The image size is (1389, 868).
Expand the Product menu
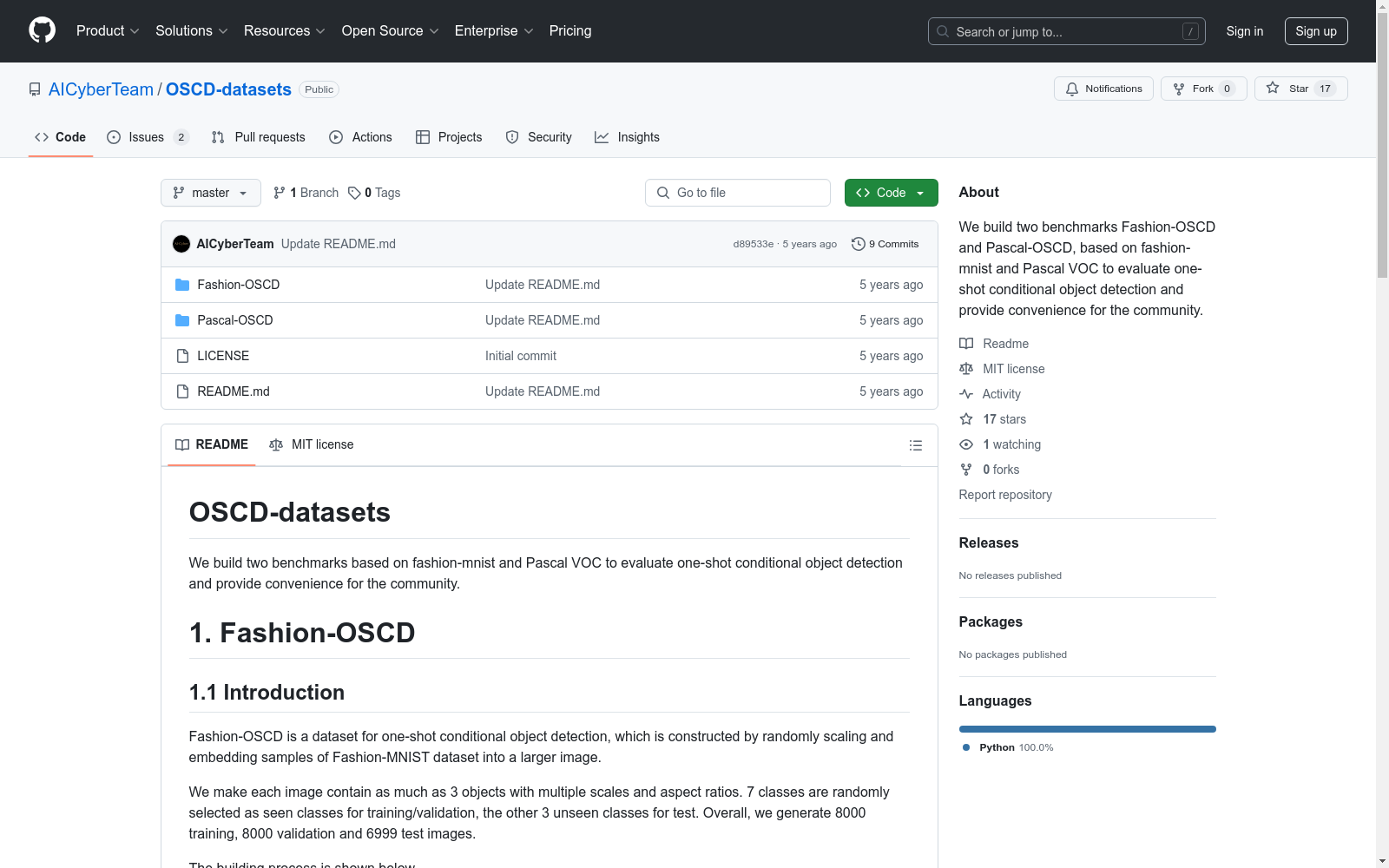108,31
